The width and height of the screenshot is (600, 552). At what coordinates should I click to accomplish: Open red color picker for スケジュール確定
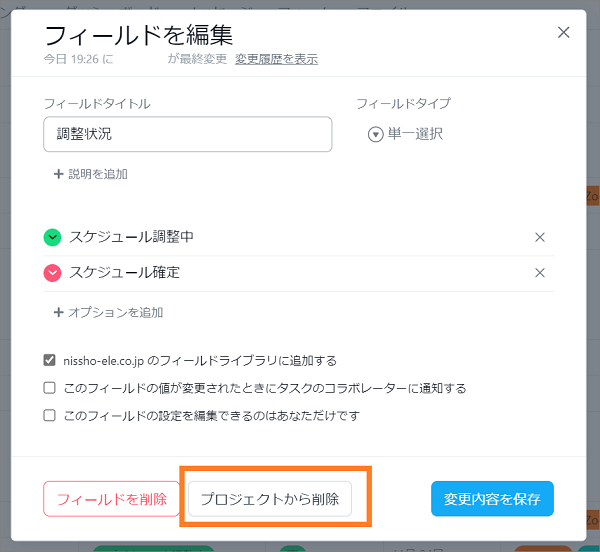pyautogui.click(x=52, y=273)
